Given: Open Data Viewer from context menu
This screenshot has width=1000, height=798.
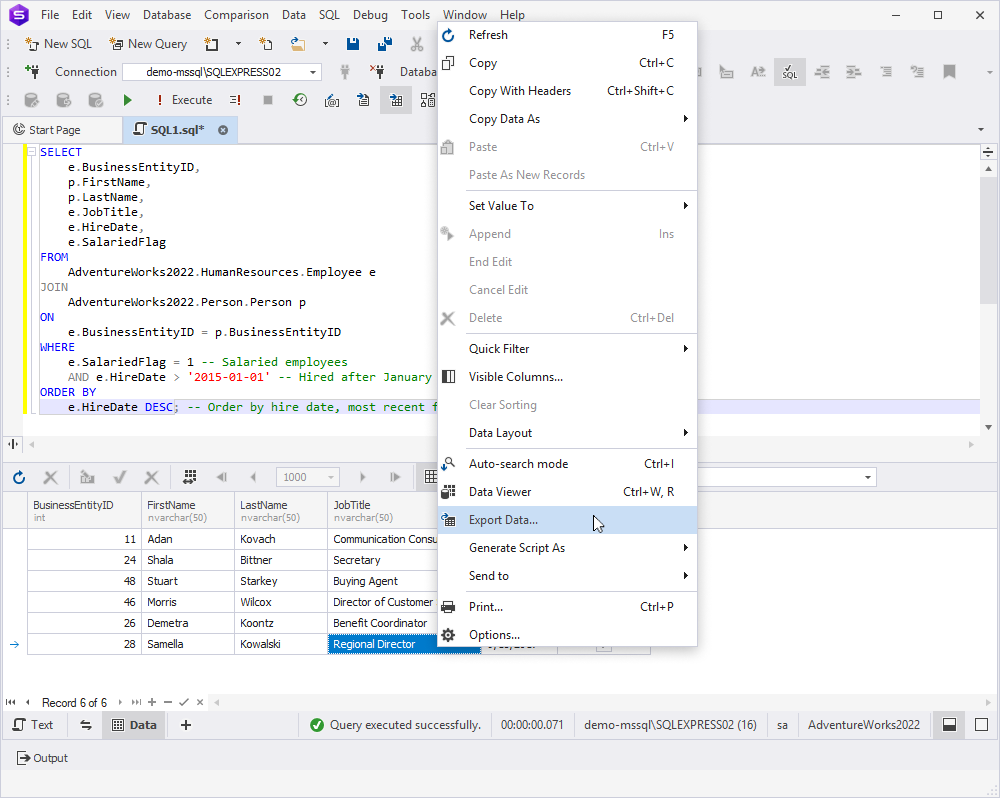Looking at the screenshot, I should tap(568, 492).
